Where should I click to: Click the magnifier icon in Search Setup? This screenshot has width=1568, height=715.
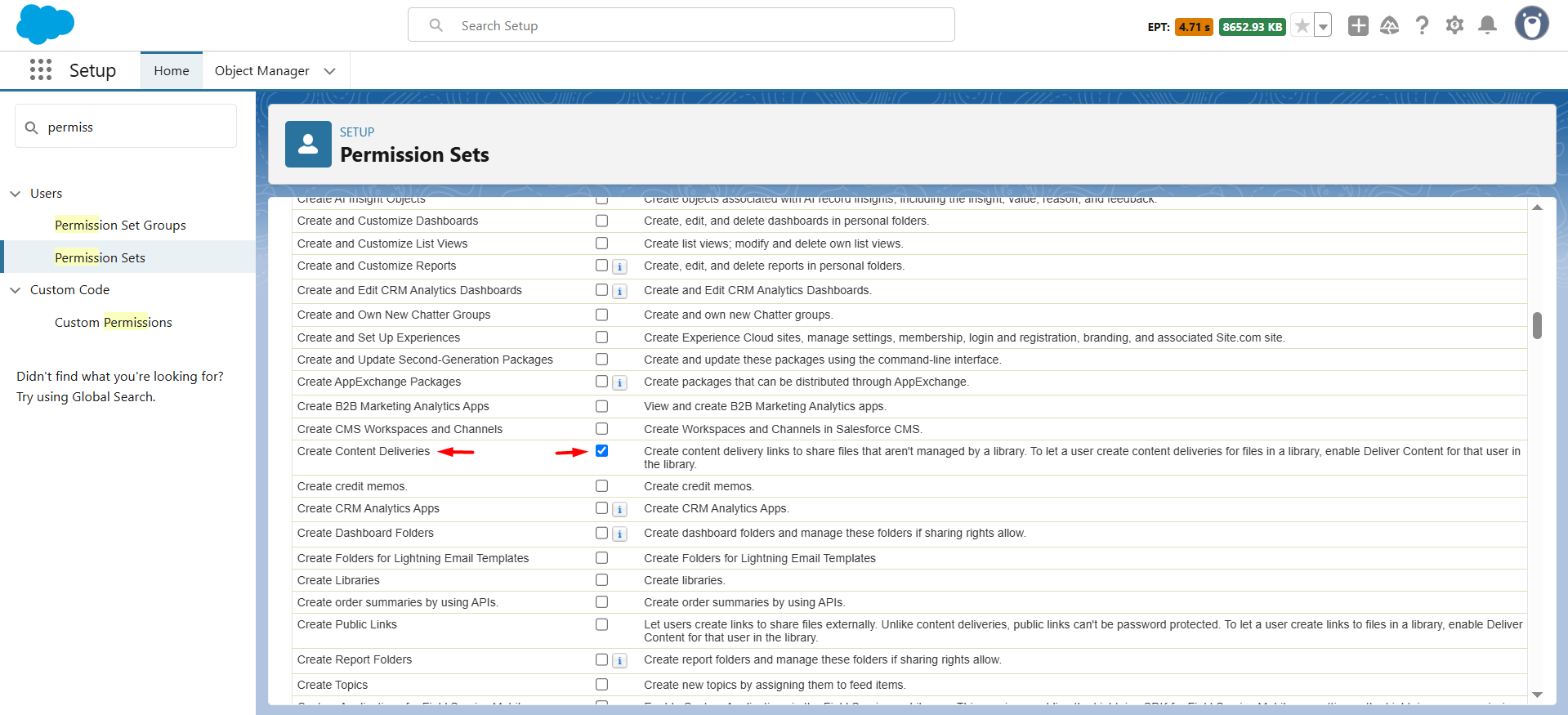point(436,25)
